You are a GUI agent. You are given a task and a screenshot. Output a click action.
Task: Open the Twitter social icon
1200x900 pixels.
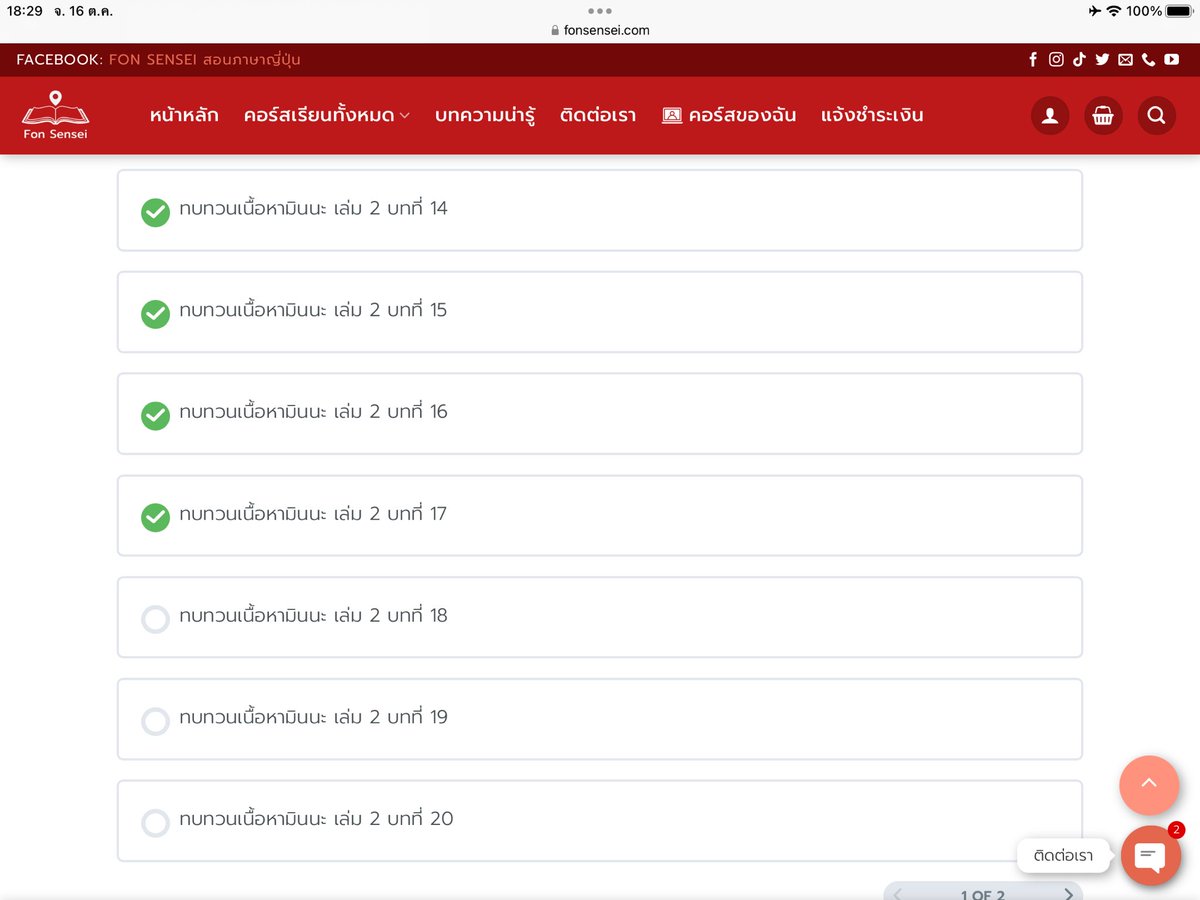tap(1102, 60)
